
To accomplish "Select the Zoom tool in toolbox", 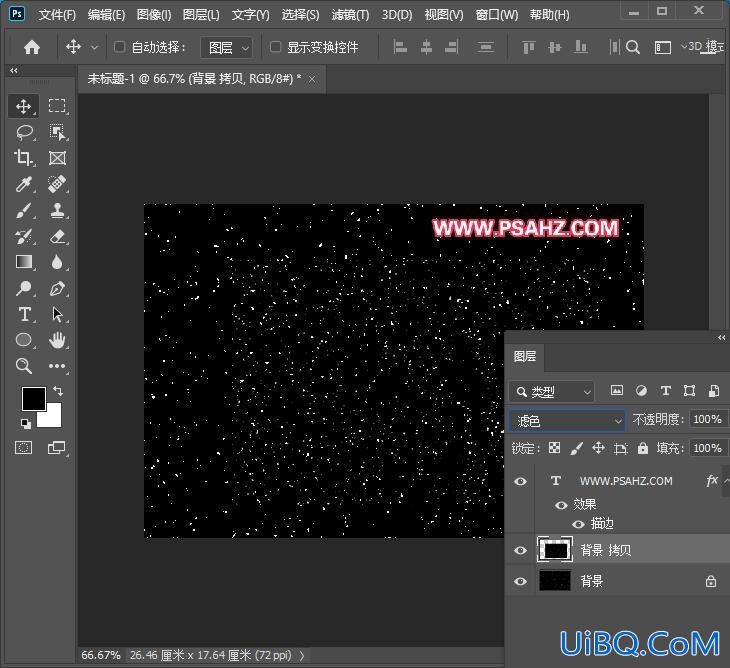I will point(24,366).
